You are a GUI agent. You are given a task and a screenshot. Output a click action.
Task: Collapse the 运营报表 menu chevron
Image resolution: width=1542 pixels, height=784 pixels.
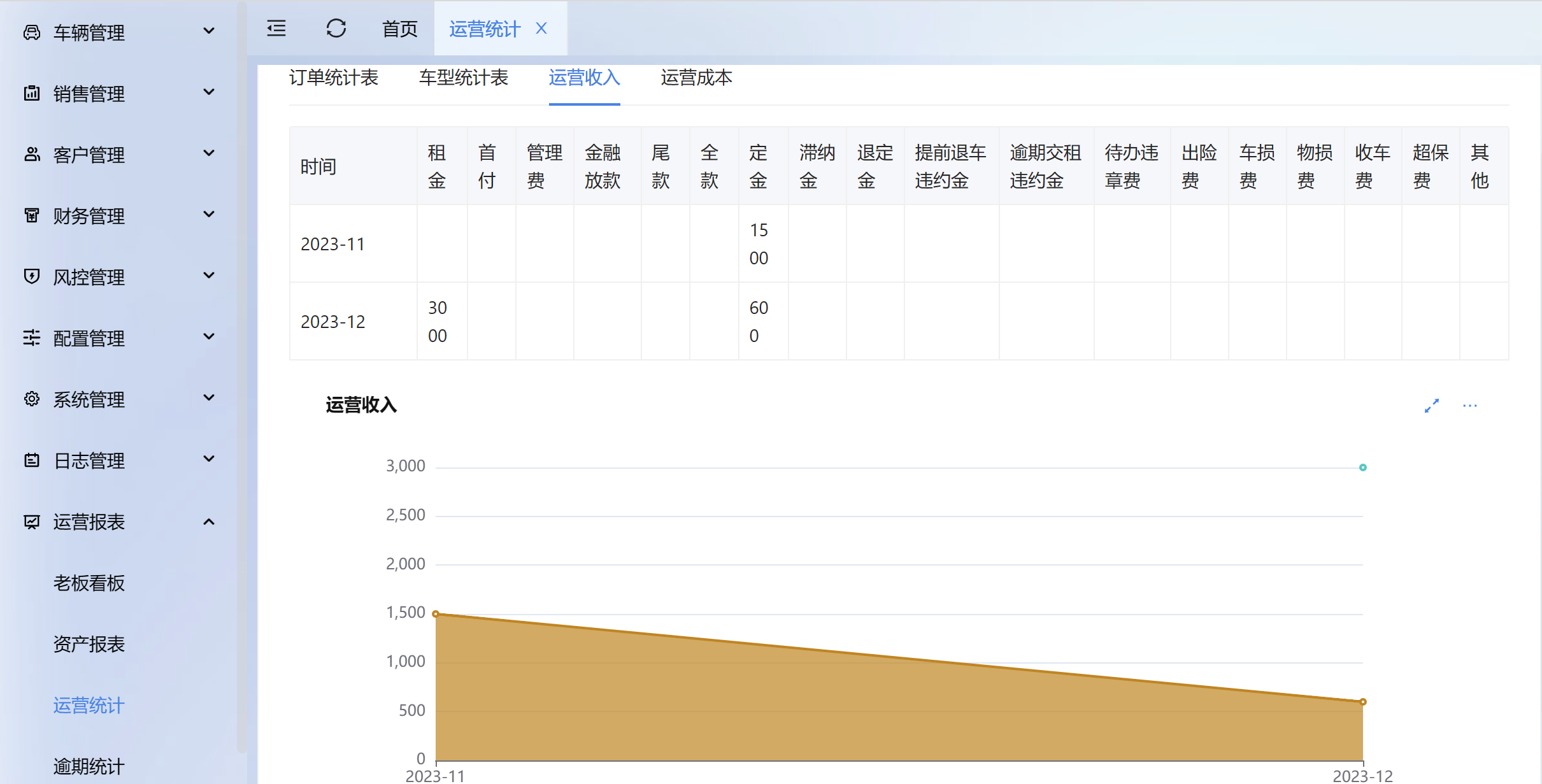pyautogui.click(x=208, y=522)
